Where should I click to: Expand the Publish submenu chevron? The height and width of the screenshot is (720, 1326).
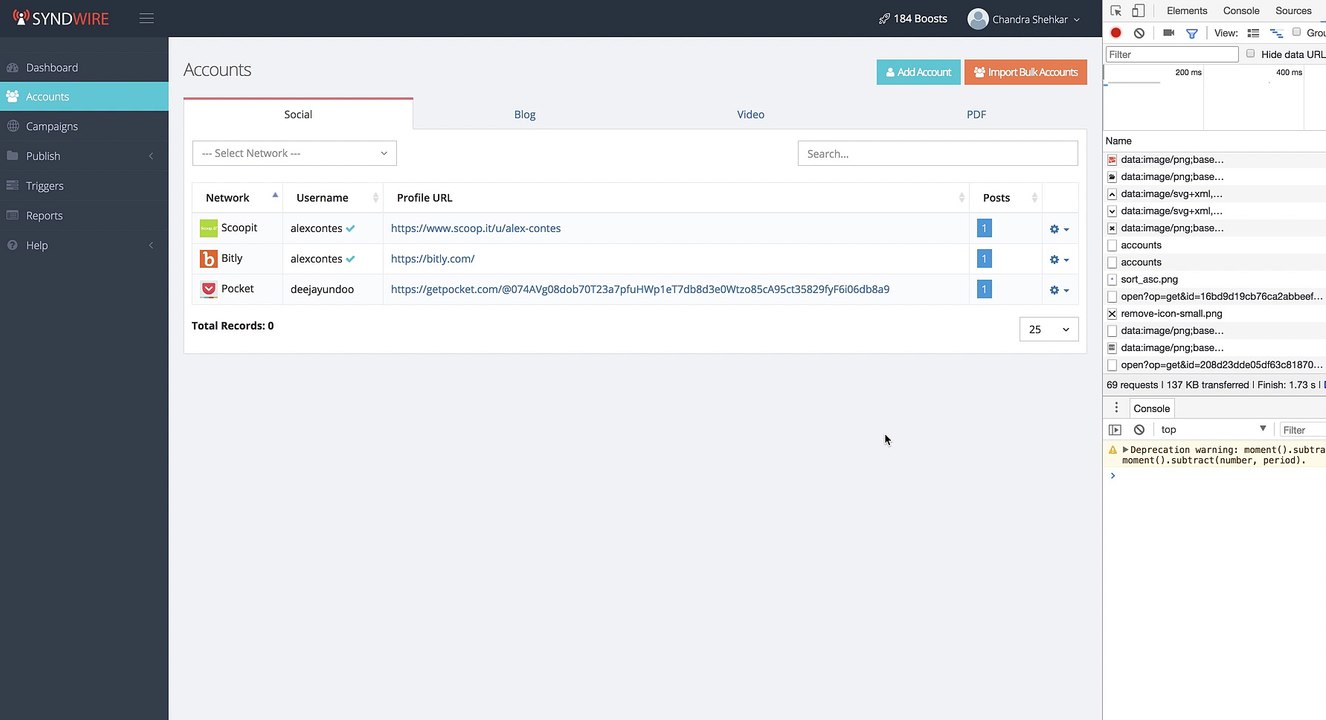tap(151, 156)
